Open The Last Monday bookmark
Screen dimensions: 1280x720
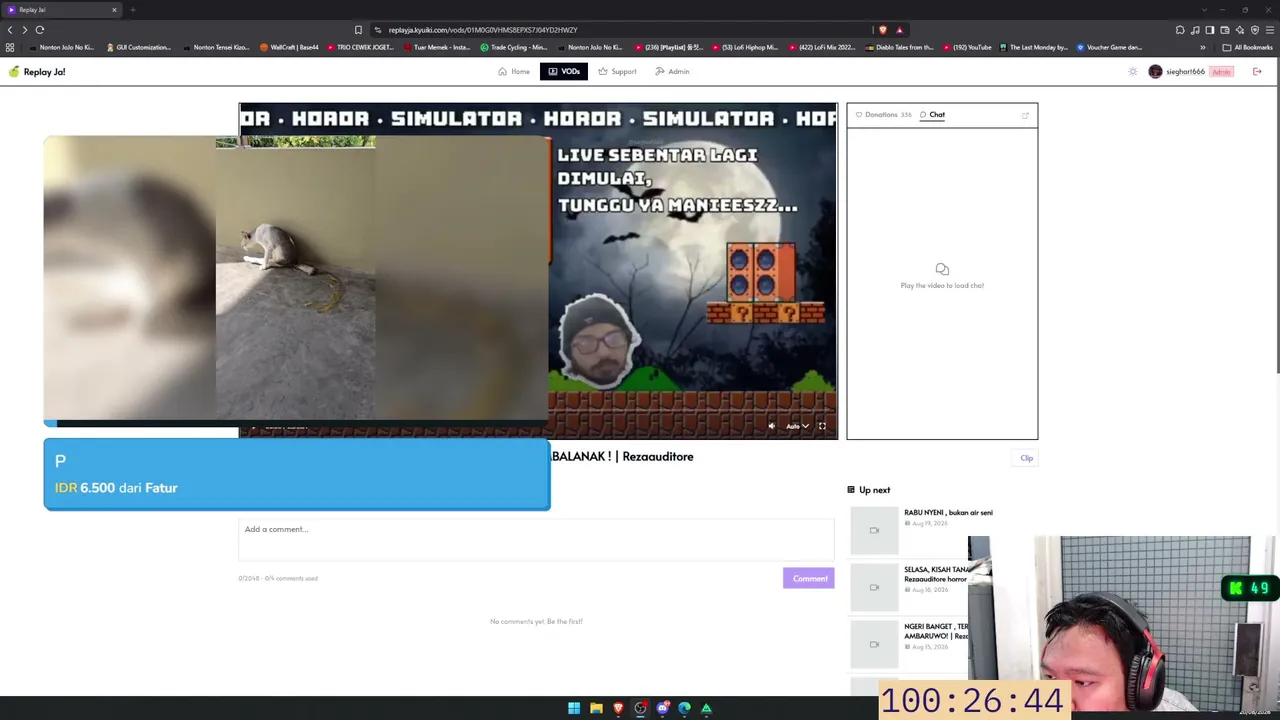click(x=1033, y=47)
